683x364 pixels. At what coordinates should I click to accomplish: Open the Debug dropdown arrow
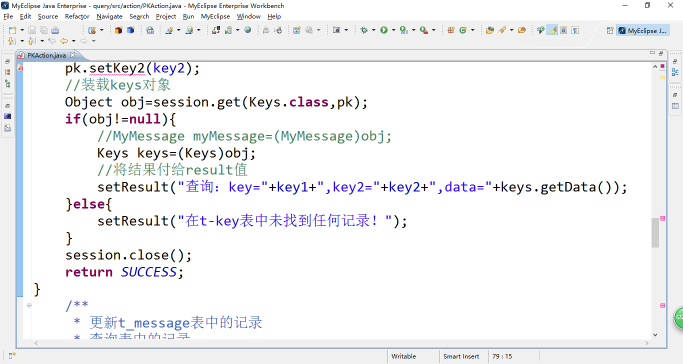374,30
